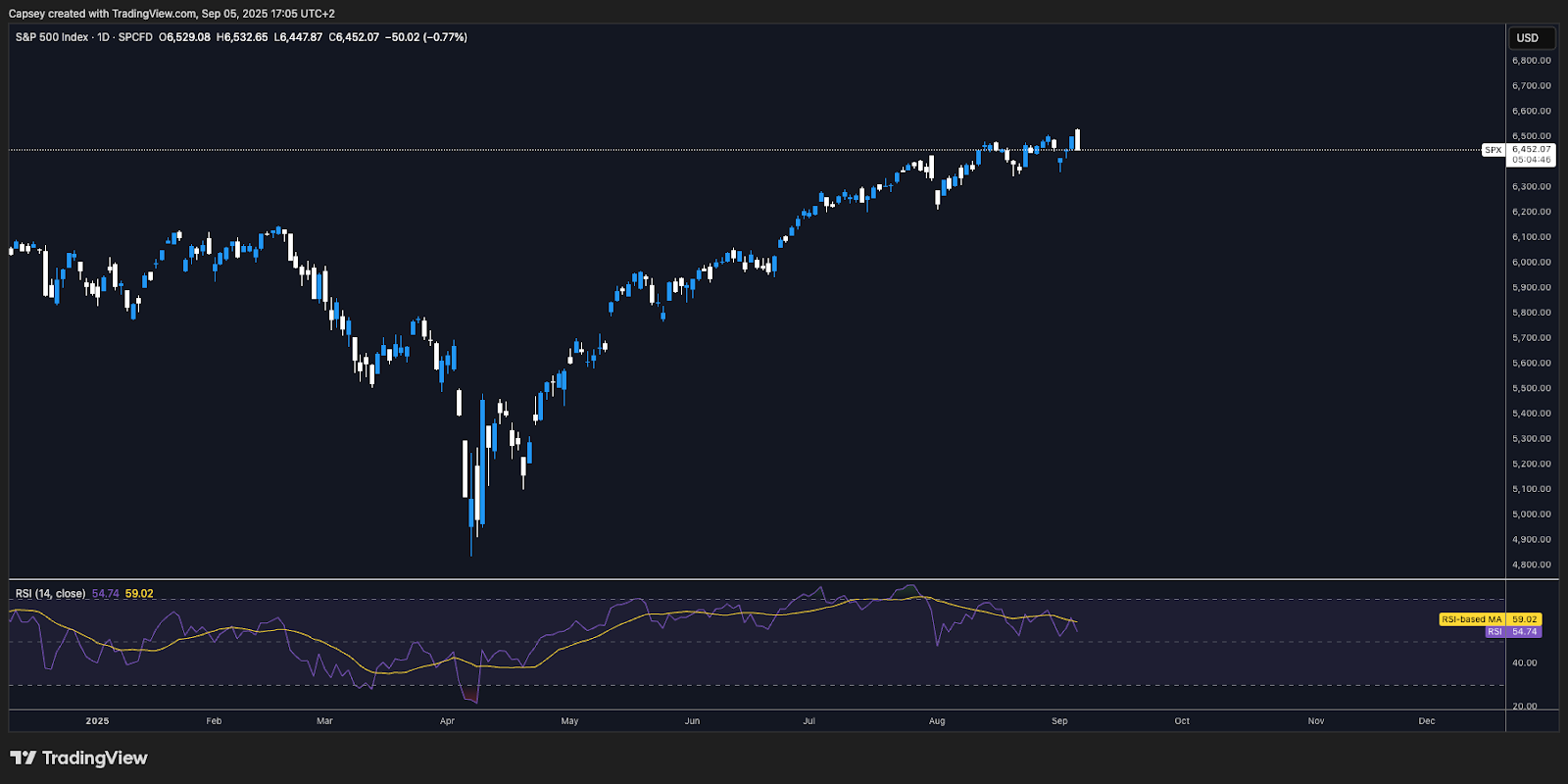Click the Apr time axis label
The width and height of the screenshot is (1568, 784).
click(x=447, y=721)
